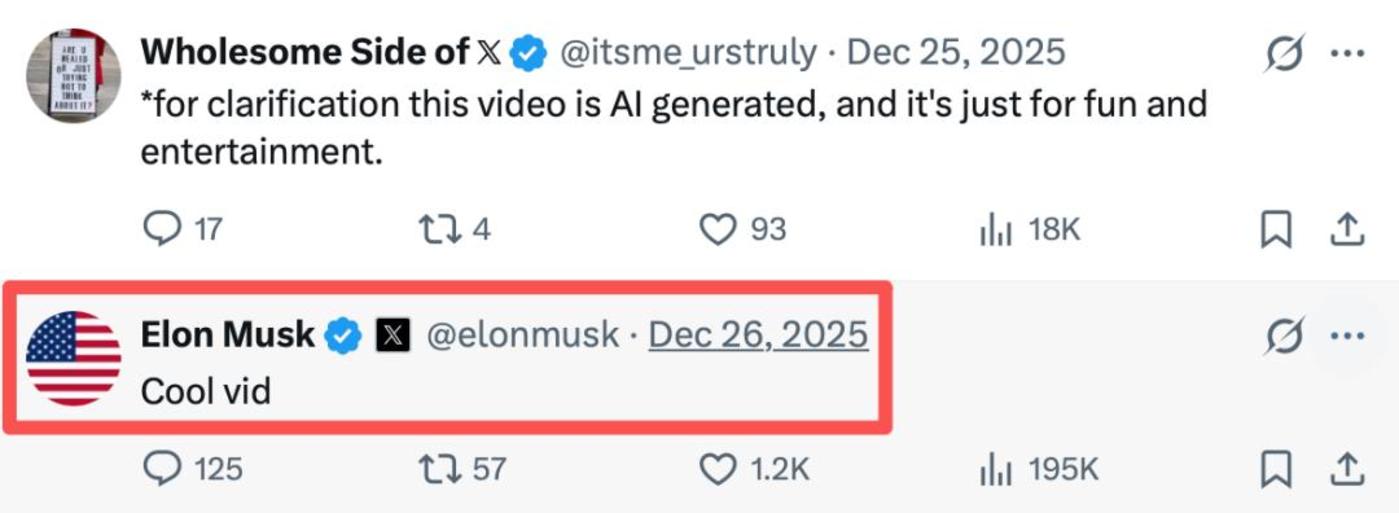Repost the AI generated clarification post
The image size is (1399, 513).
point(440,230)
